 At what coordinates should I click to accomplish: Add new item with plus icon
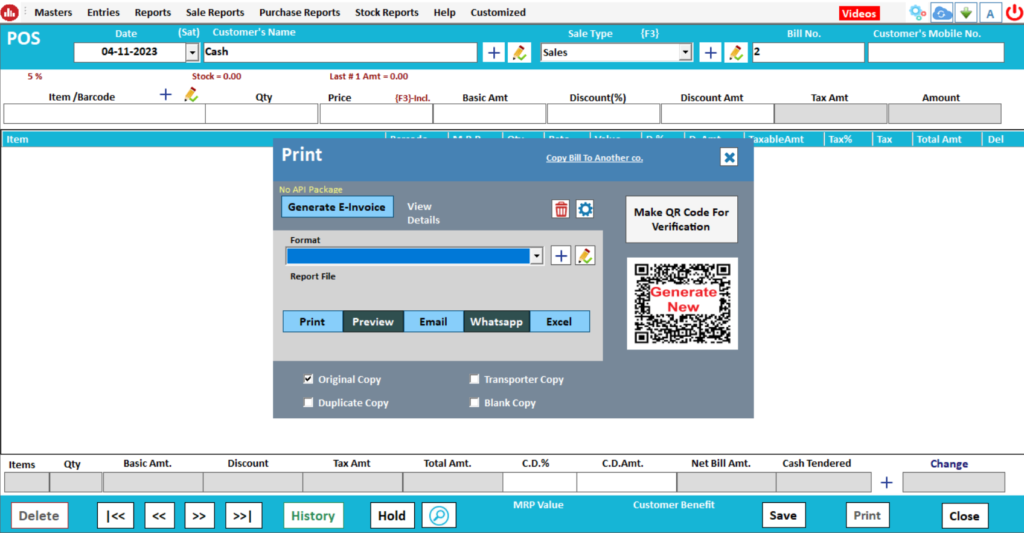tap(166, 95)
